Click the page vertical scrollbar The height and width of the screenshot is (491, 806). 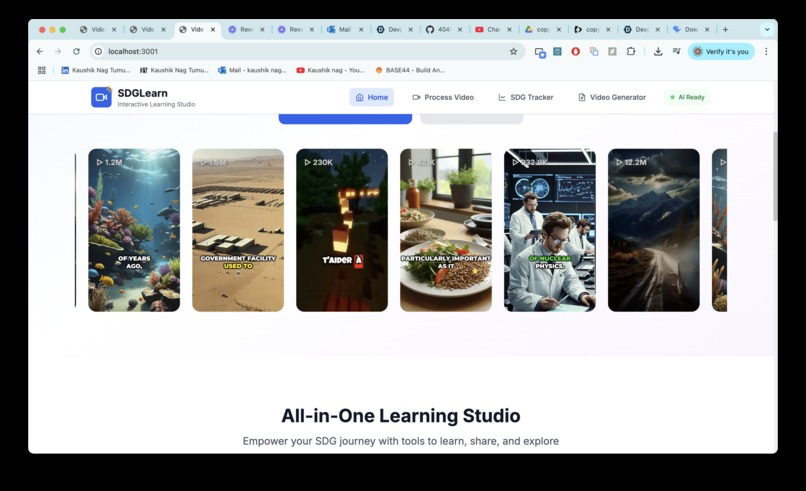coord(775,176)
